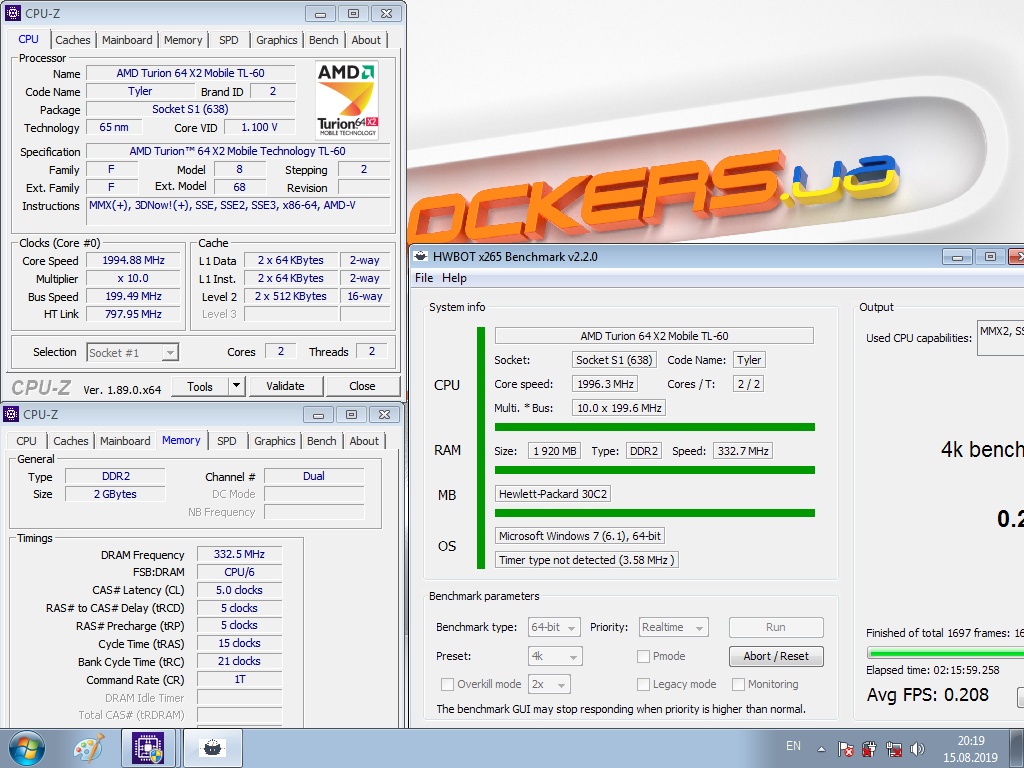Click the HWBOT x265 taskbar icon
The image size is (1024, 768).
pos(213,748)
